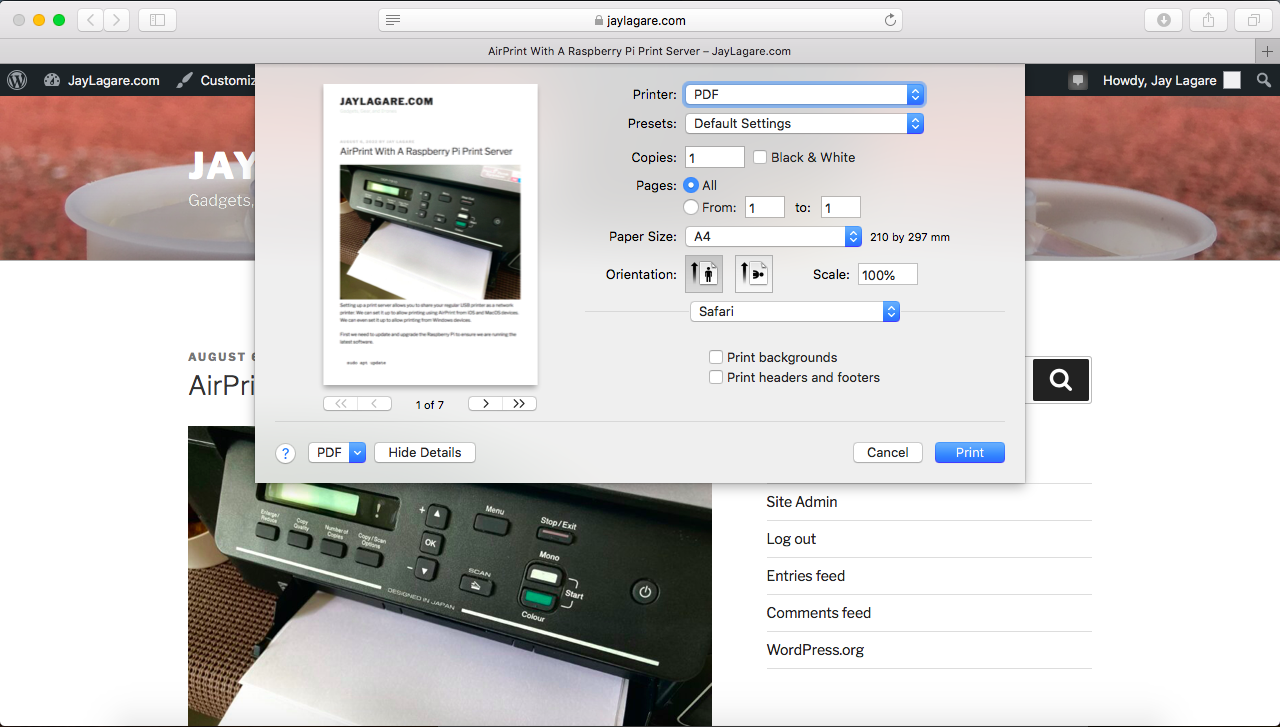1280x727 pixels.
Task: Go back with Safari's back arrow
Action: 91,20
